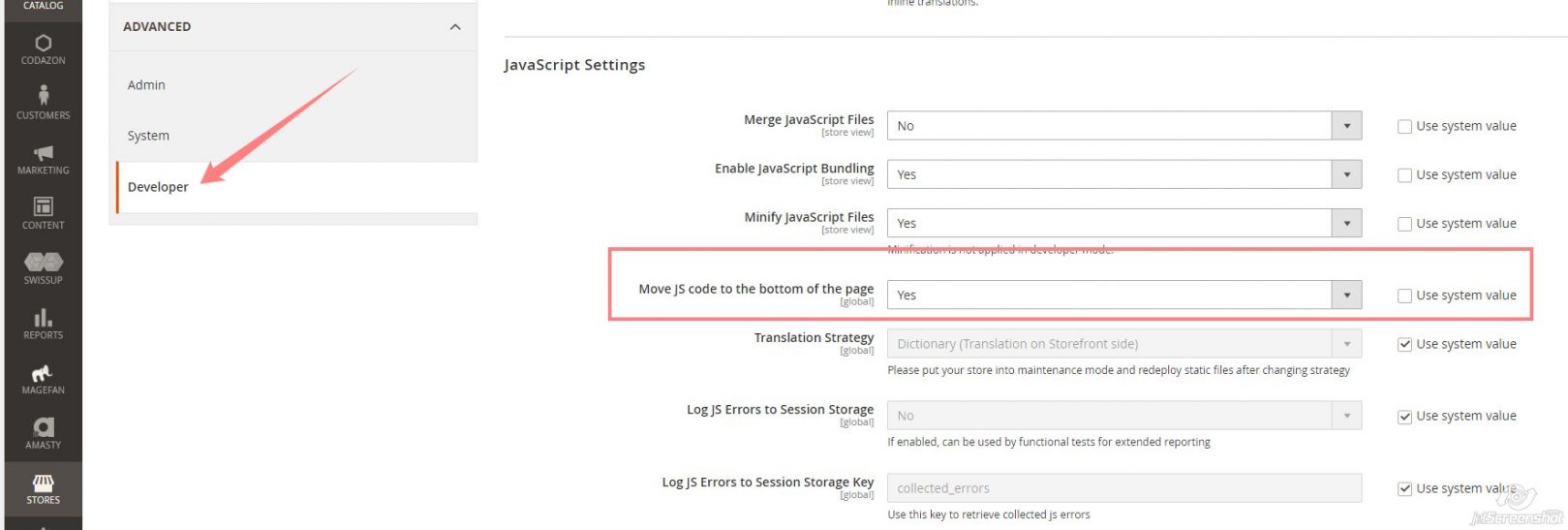
Task: Enable Use system value for Merge JavaScript Files
Action: click(1404, 126)
